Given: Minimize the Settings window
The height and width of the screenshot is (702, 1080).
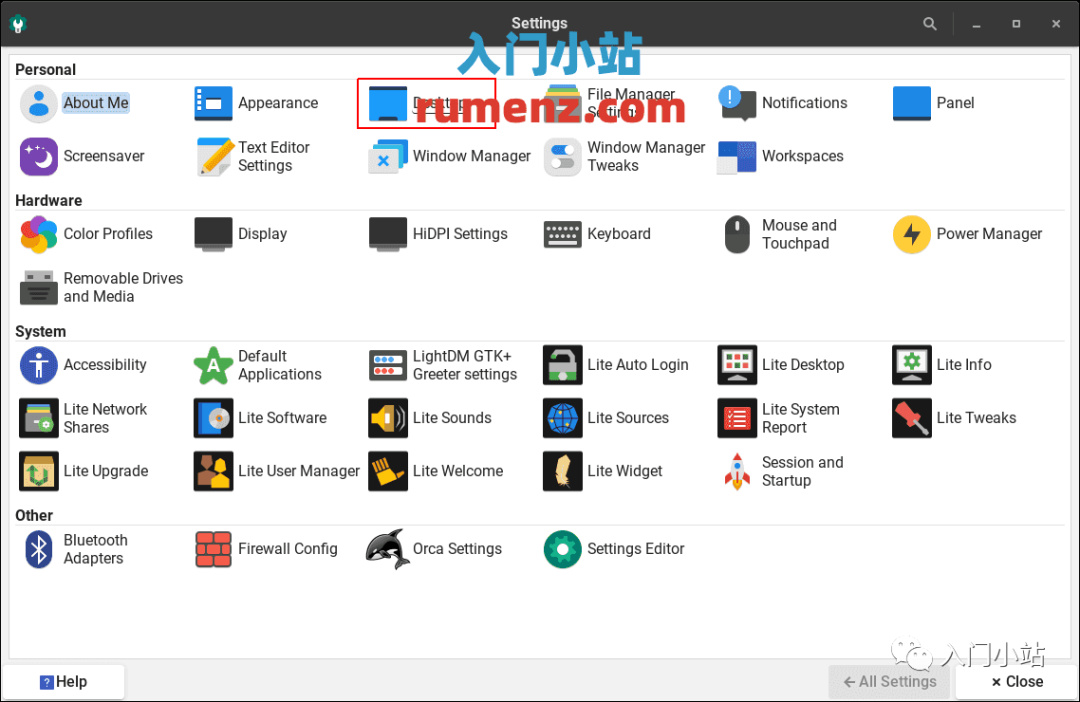Looking at the screenshot, I should (x=976, y=24).
